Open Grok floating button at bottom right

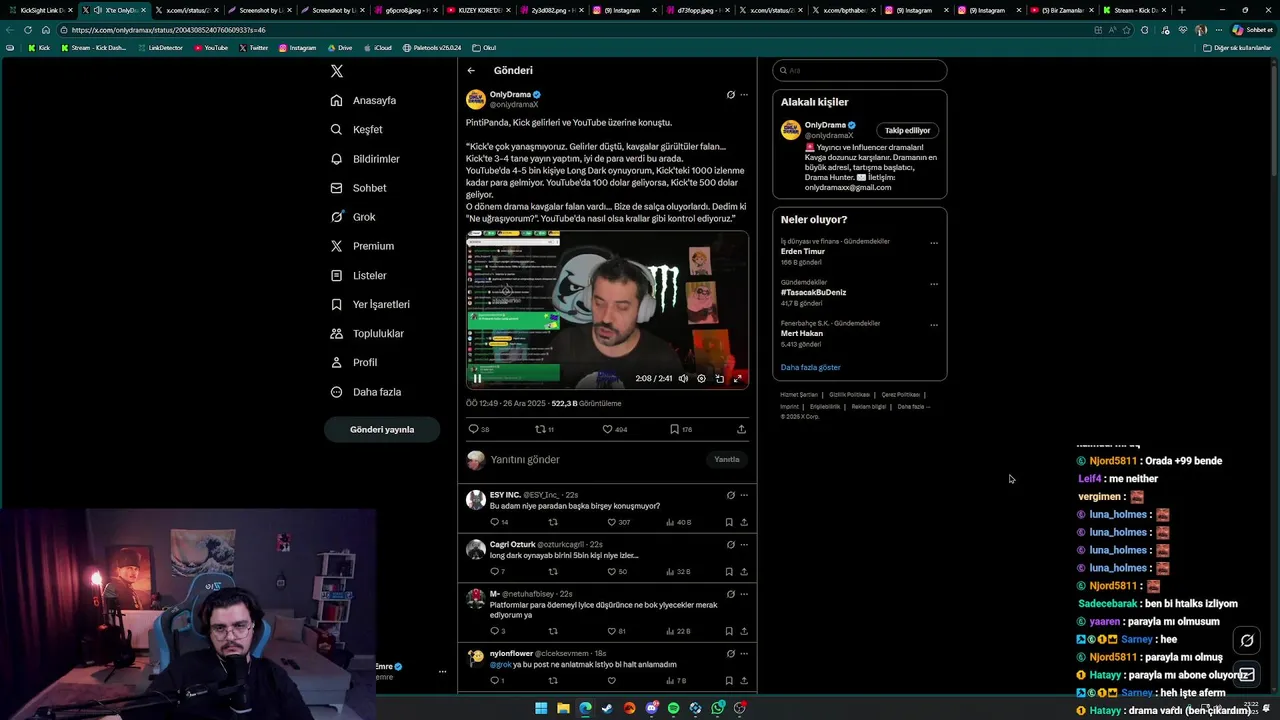point(1247,641)
